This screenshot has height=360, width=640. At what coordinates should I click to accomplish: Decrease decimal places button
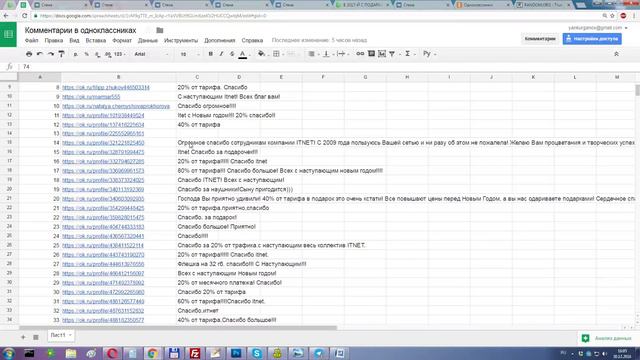tap(97, 54)
